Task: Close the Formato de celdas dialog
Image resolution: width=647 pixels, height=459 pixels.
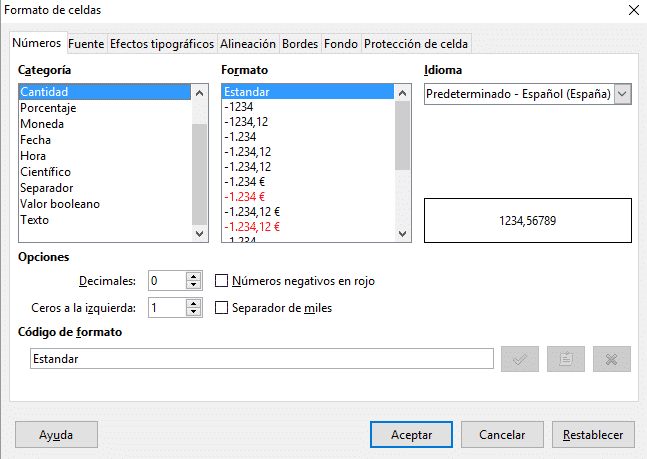Action: (634, 10)
